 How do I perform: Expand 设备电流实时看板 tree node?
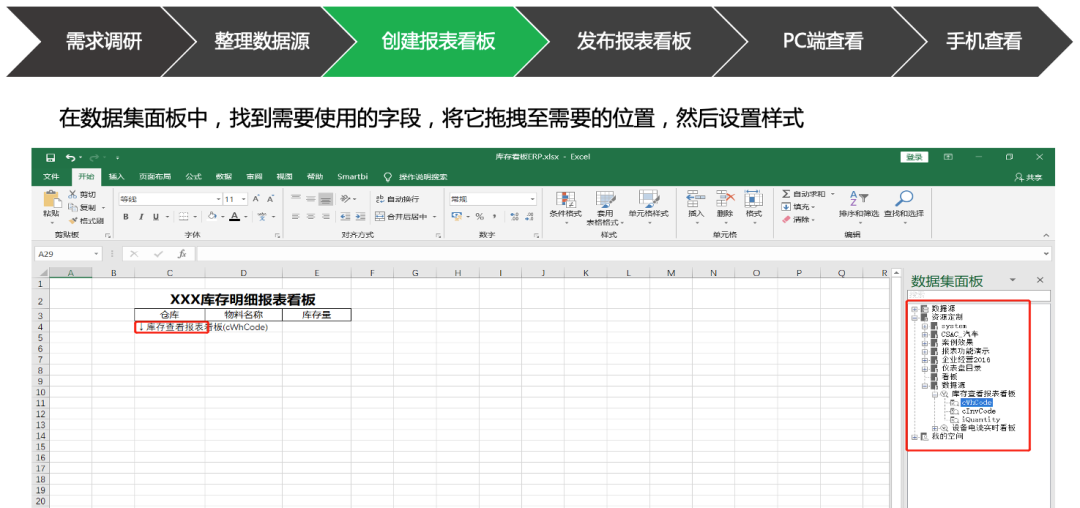(935, 427)
